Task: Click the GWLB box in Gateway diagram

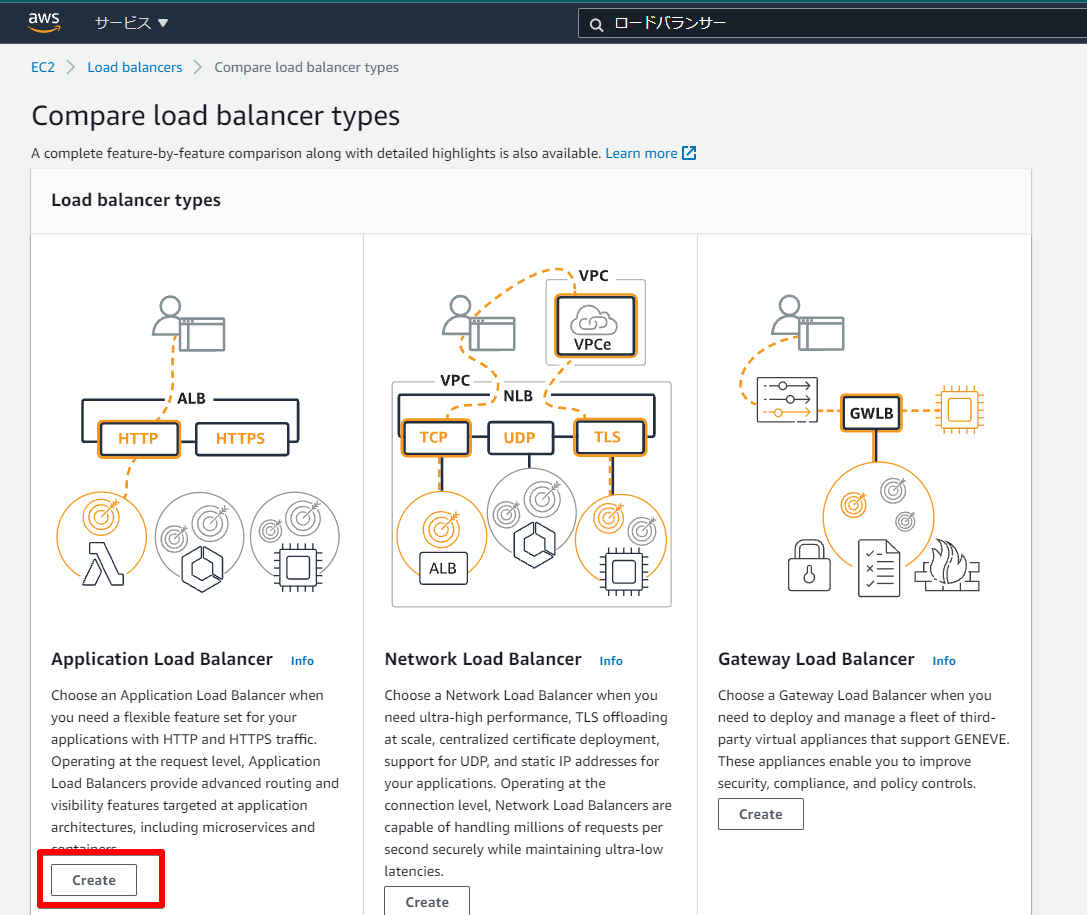Action: pyautogui.click(x=871, y=413)
